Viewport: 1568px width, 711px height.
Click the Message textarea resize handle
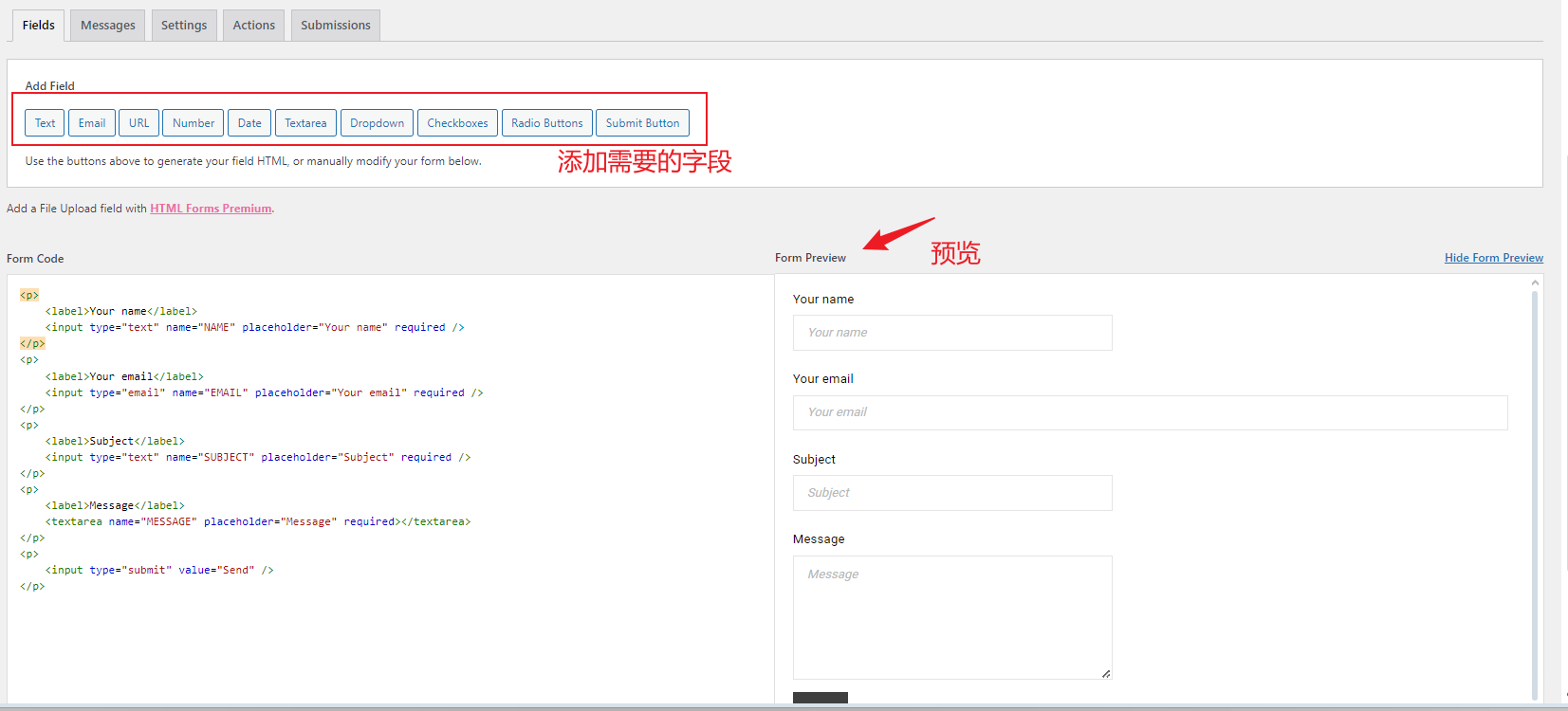click(1106, 673)
